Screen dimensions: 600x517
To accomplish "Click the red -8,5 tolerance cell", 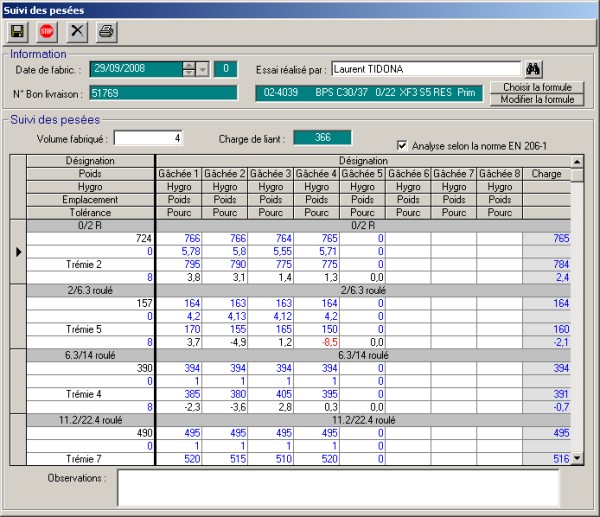I will 316,341.
